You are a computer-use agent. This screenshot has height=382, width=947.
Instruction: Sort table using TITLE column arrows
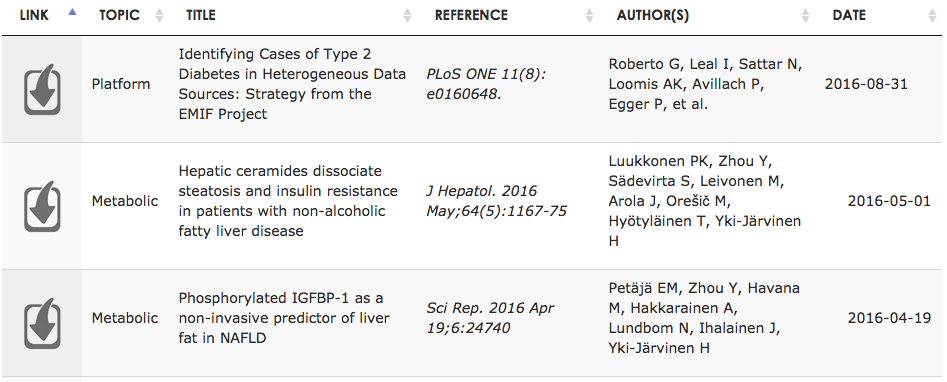tap(408, 16)
